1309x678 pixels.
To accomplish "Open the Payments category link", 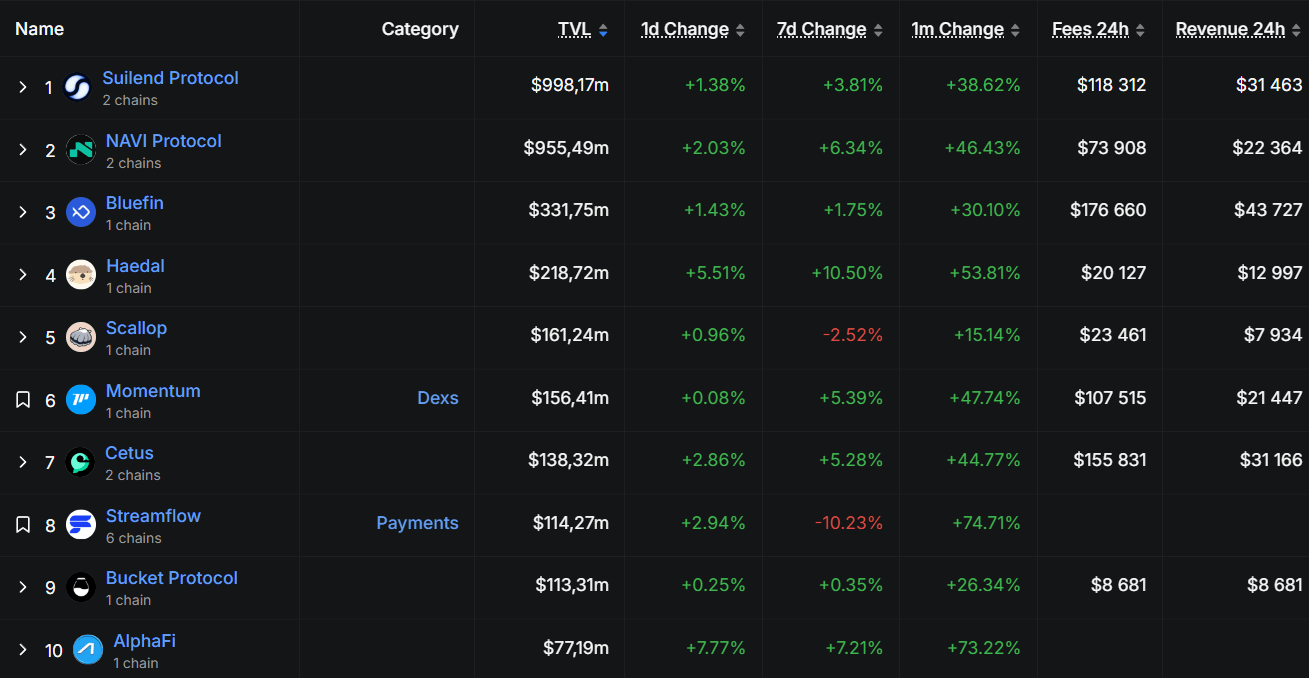I will [417, 523].
